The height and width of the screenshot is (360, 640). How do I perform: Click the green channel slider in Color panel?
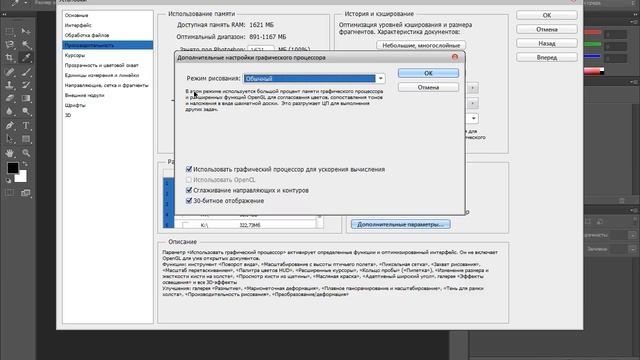[x=593, y=44]
